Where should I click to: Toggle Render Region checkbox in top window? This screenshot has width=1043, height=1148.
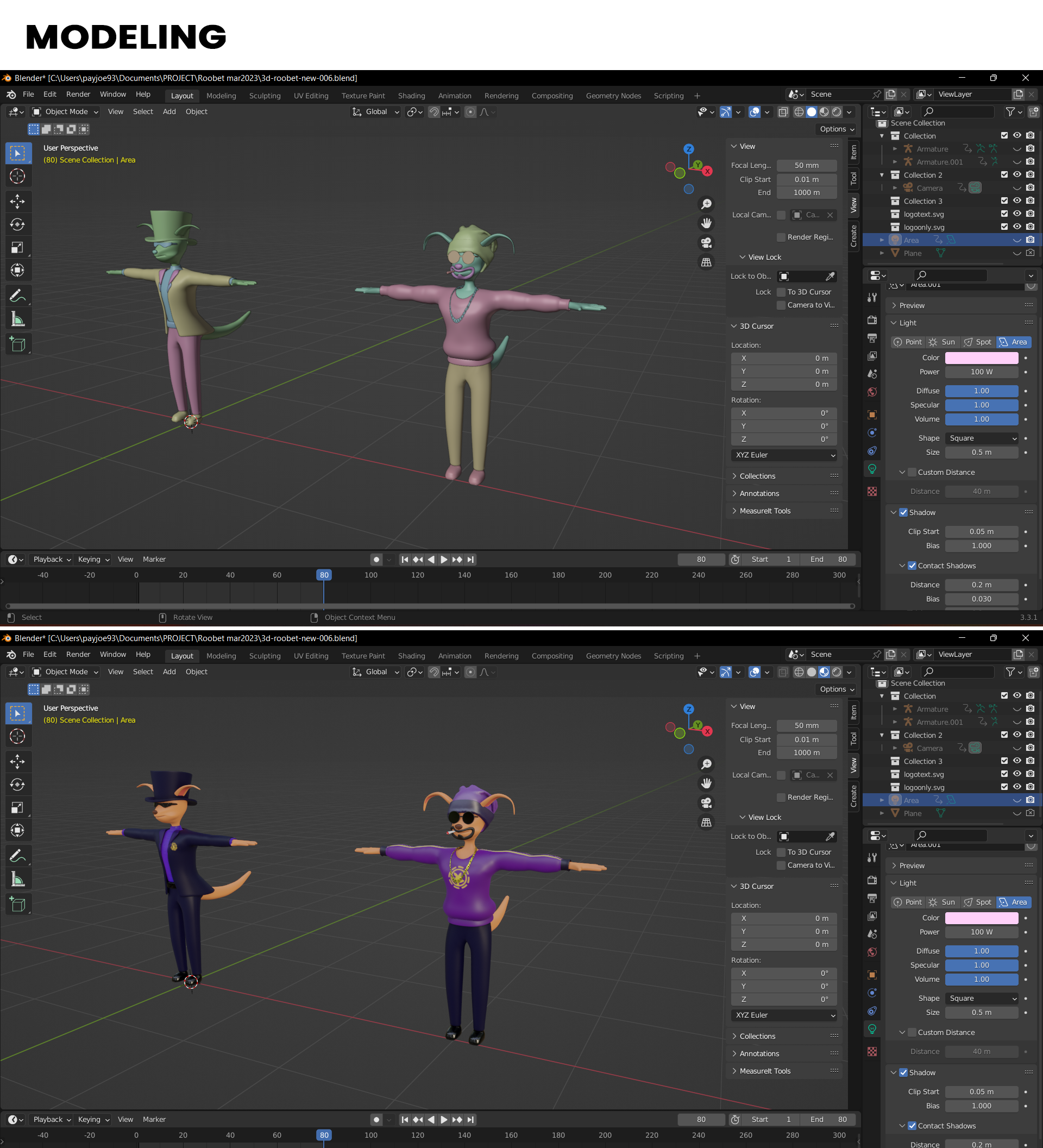click(x=781, y=237)
